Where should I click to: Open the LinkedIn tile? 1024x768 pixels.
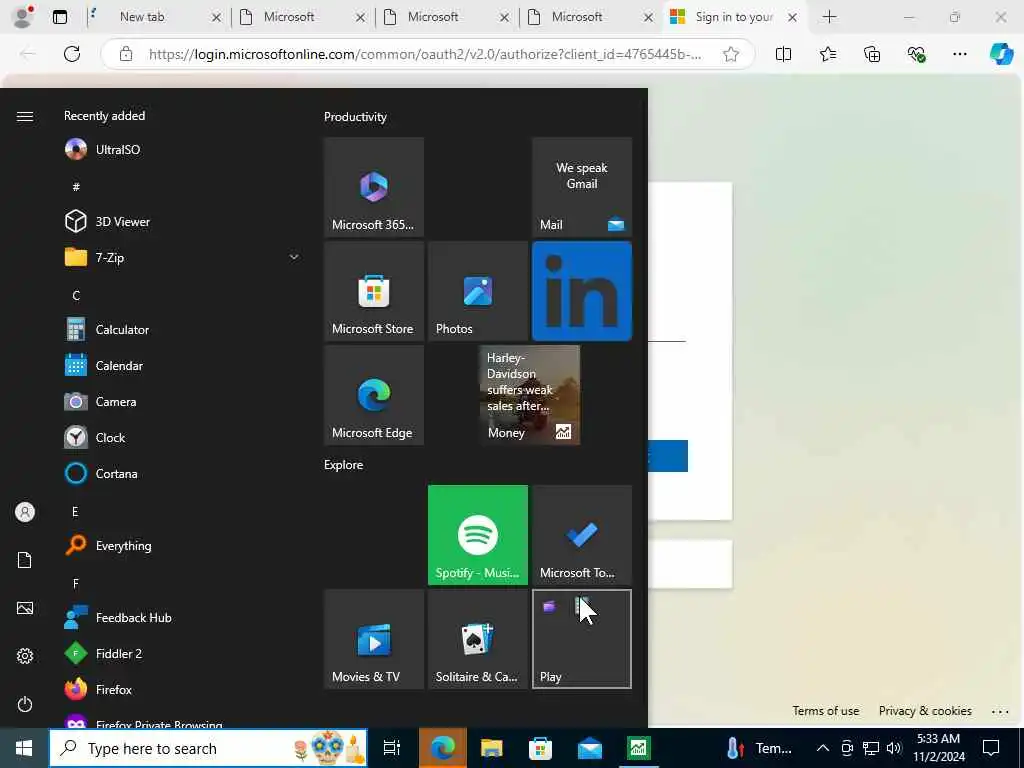[x=582, y=291]
